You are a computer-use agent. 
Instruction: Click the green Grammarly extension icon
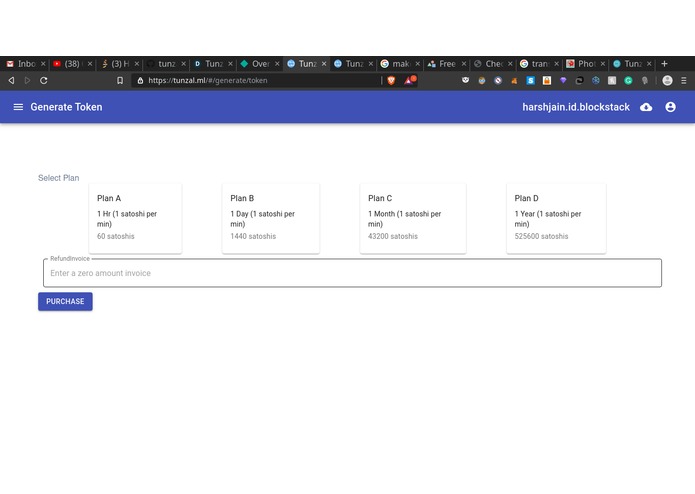pyautogui.click(x=628, y=80)
